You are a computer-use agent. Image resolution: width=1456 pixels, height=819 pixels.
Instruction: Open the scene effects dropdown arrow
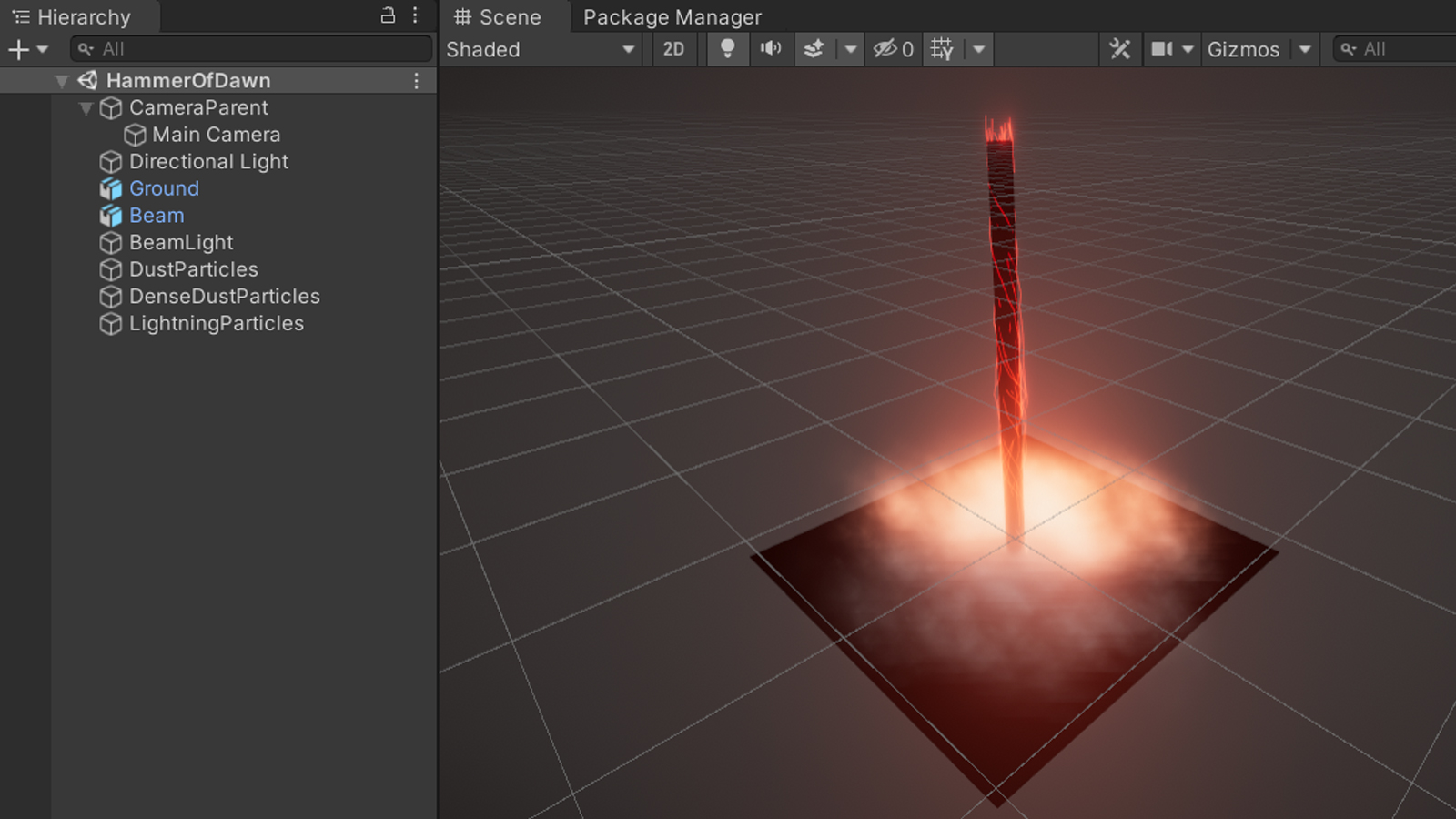point(850,50)
